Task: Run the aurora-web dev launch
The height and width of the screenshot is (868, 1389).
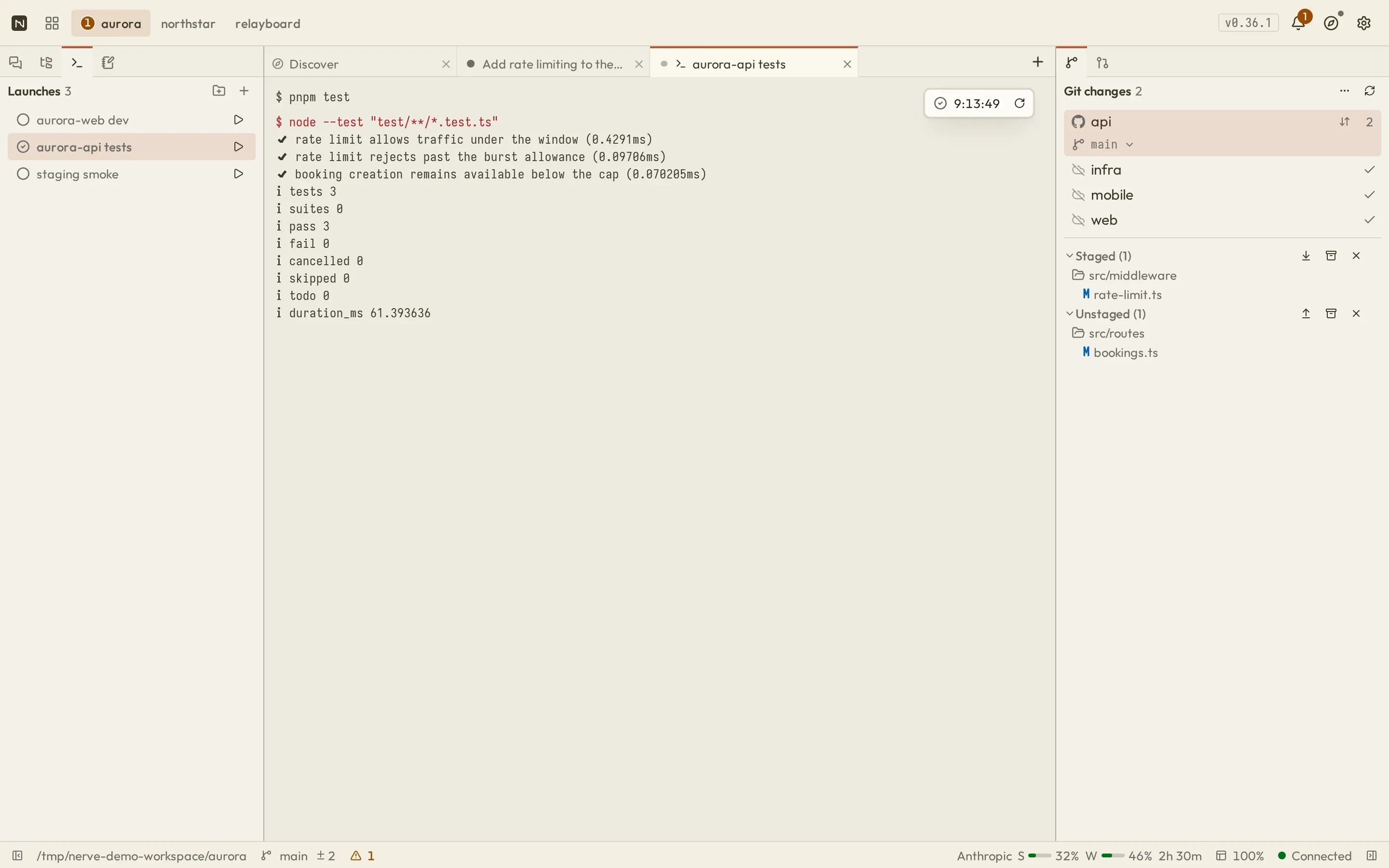Action: pyautogui.click(x=239, y=120)
